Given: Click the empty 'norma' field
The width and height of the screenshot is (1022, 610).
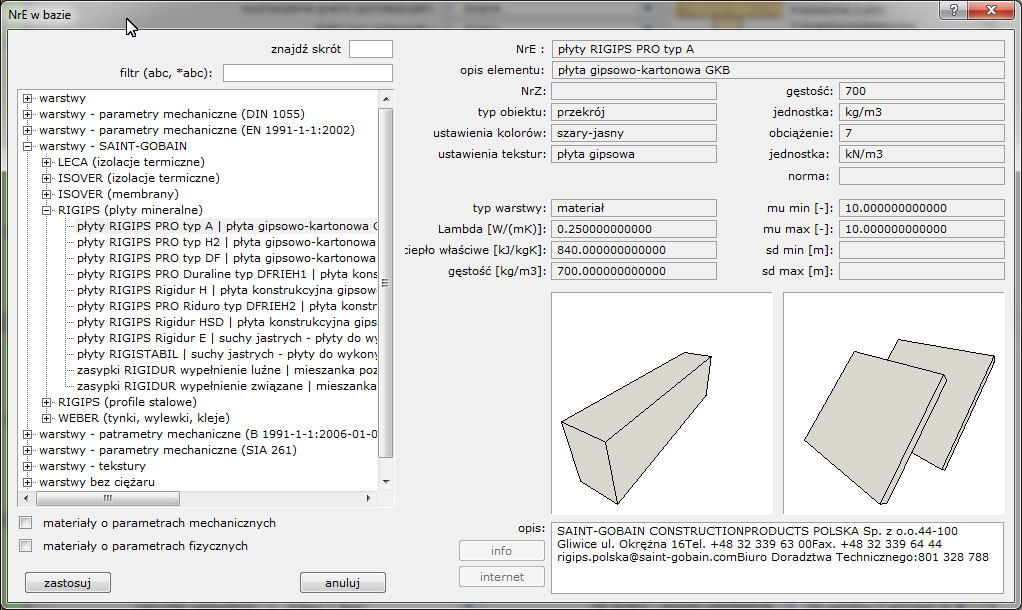Looking at the screenshot, I should coord(922,176).
